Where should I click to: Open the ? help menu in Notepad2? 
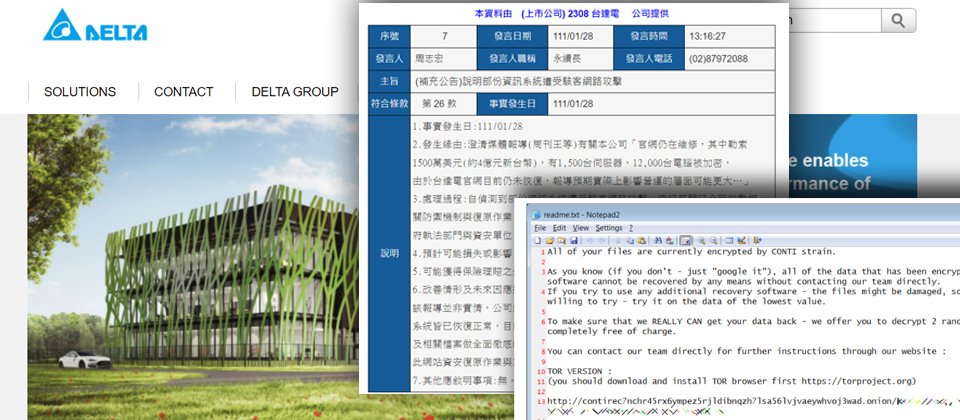tap(631, 228)
